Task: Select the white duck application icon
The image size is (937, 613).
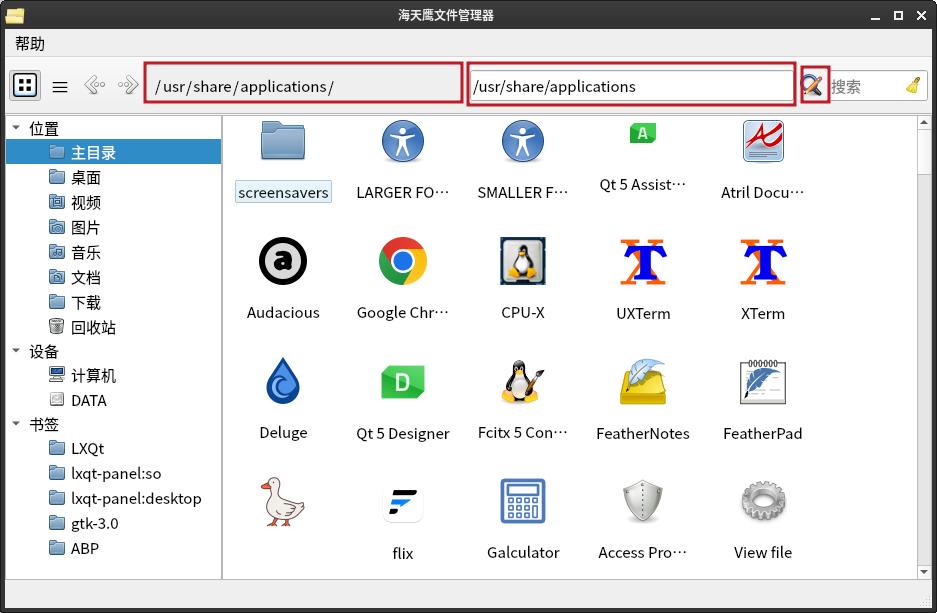Action: point(283,501)
